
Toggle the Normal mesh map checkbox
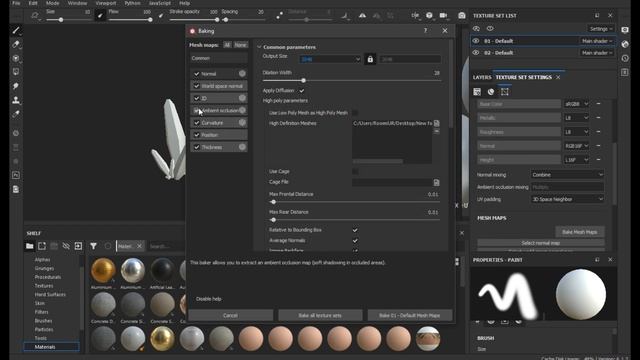196,74
